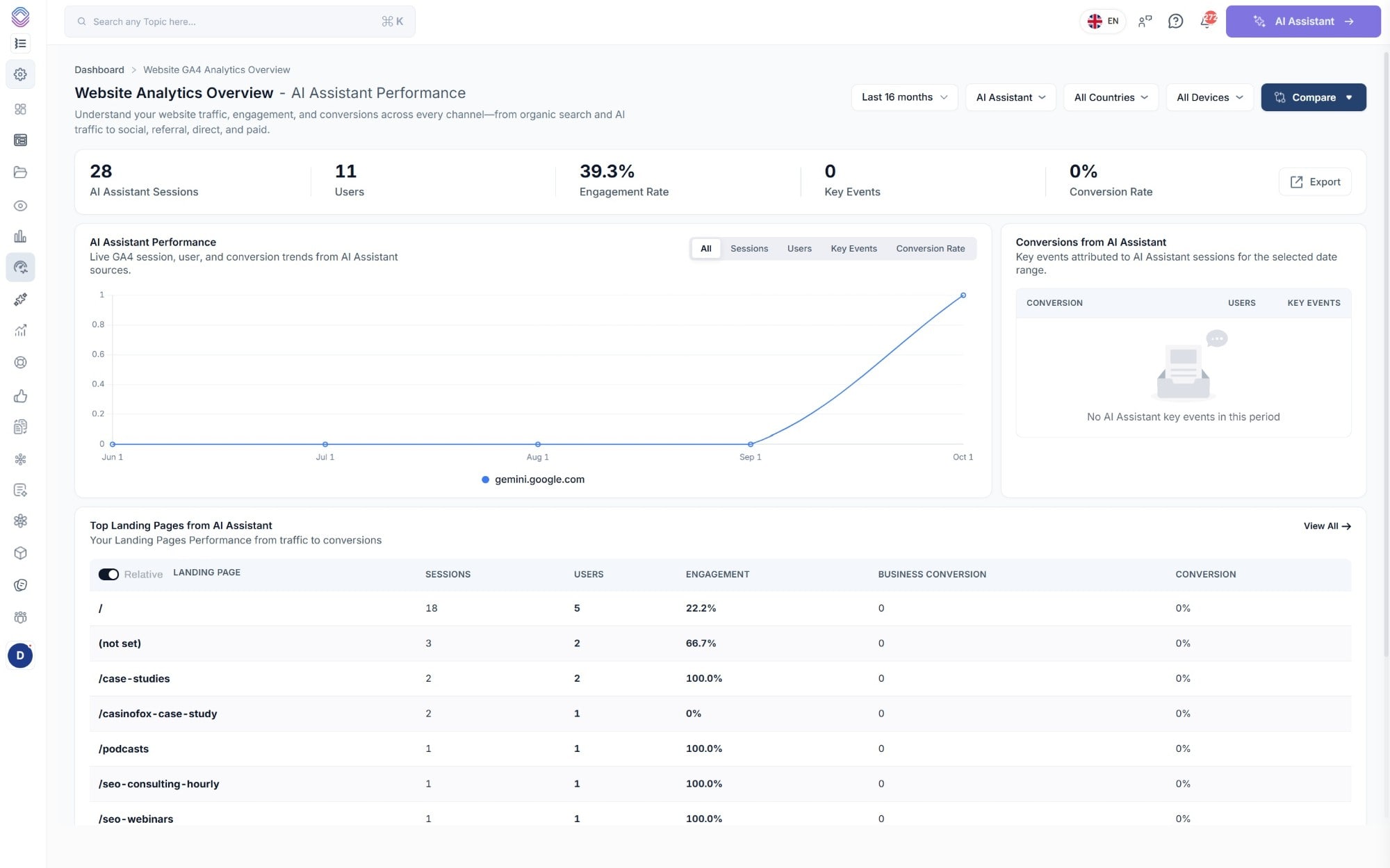Click the View All link
The height and width of the screenshot is (868, 1390).
(x=1327, y=526)
